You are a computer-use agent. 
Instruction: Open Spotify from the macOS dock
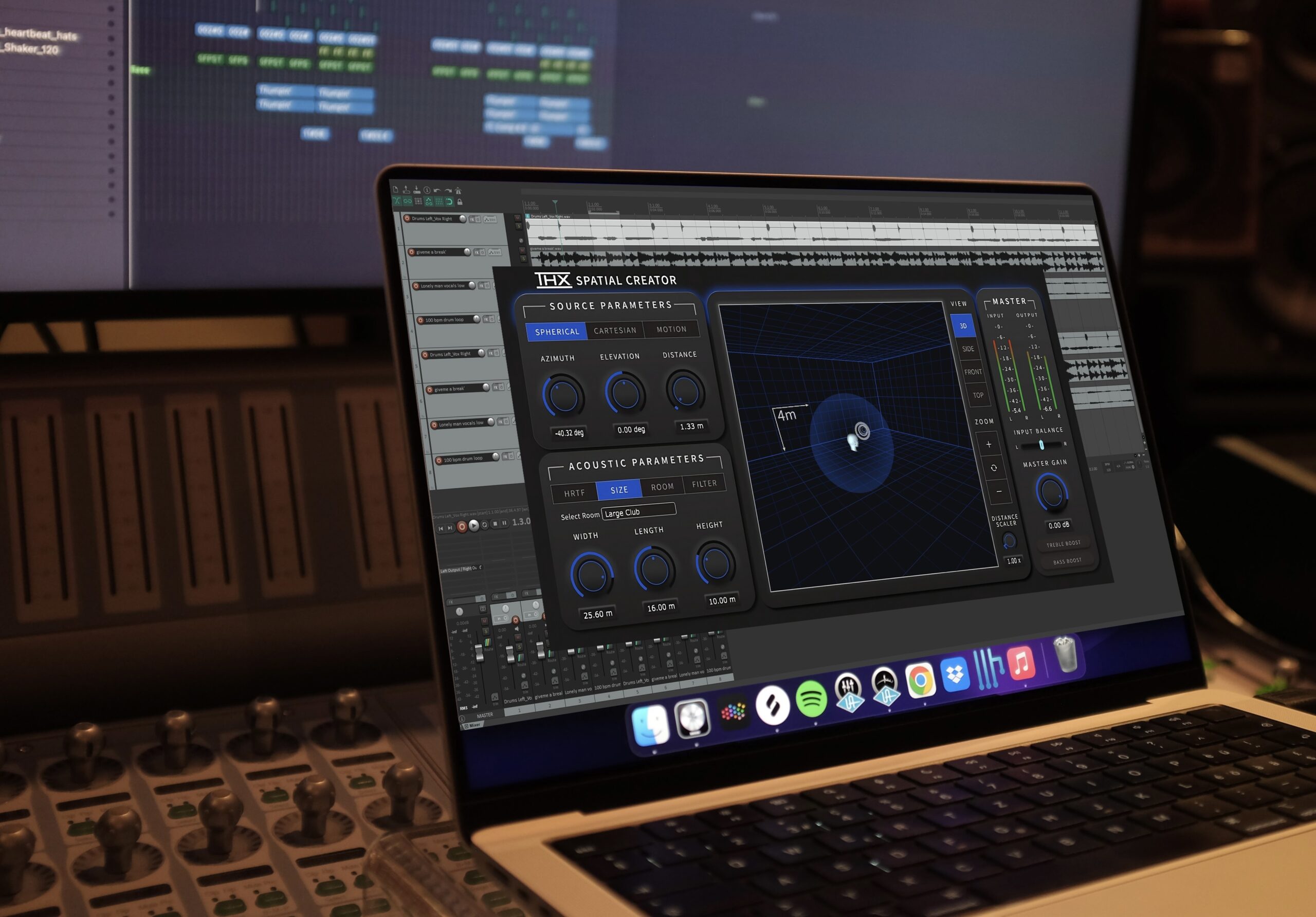(812, 699)
